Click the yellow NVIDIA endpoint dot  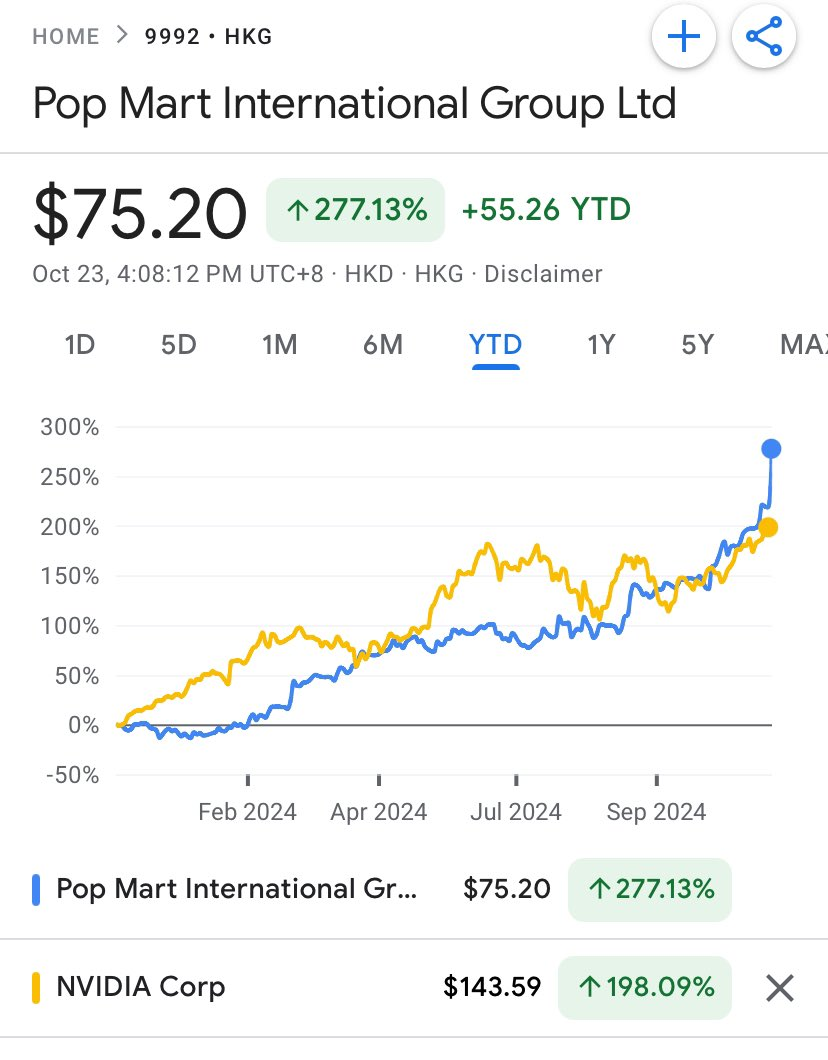769,527
